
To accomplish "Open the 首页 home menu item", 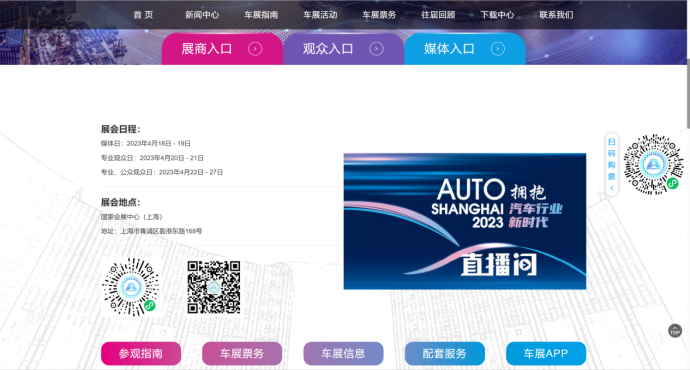I will pyautogui.click(x=143, y=15).
